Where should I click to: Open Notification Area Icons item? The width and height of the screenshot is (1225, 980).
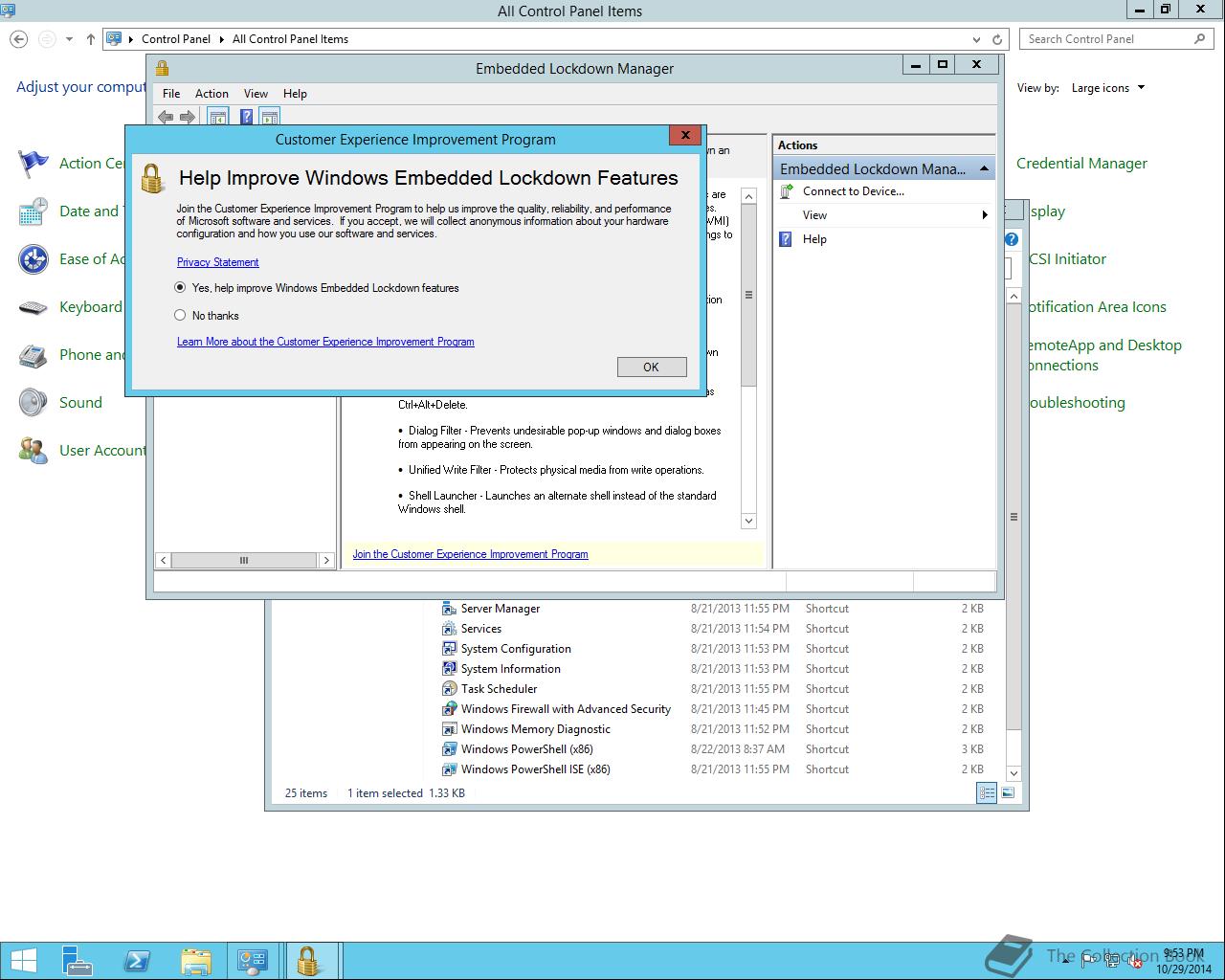coord(1097,307)
